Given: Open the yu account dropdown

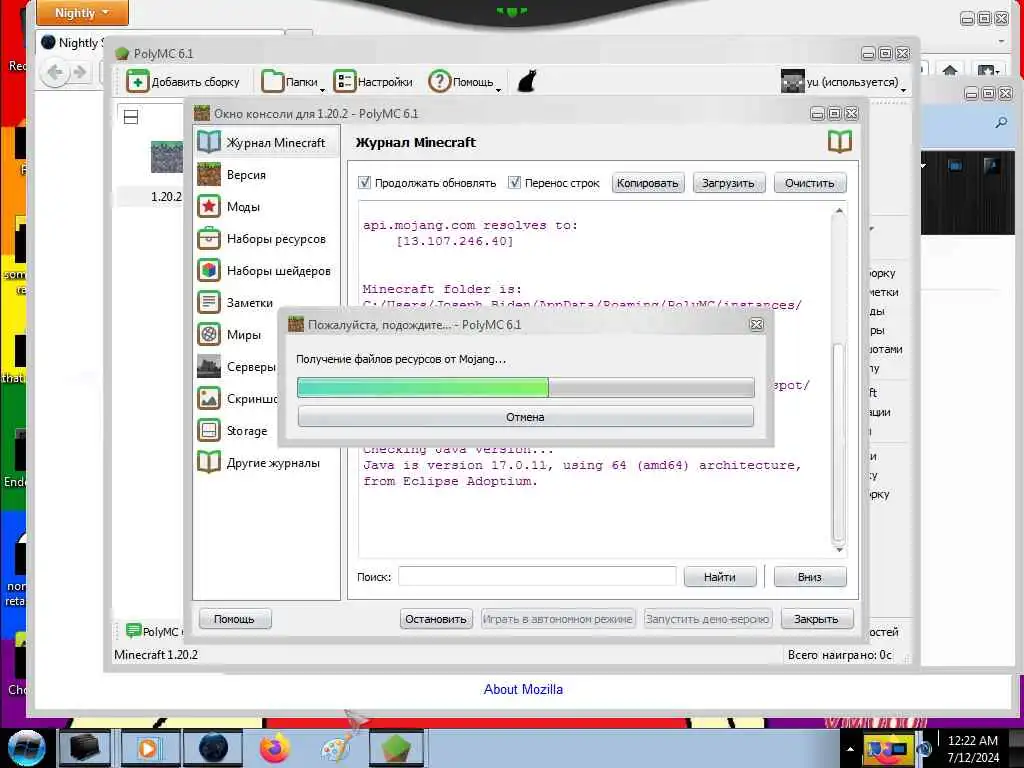Looking at the screenshot, I should (843, 82).
